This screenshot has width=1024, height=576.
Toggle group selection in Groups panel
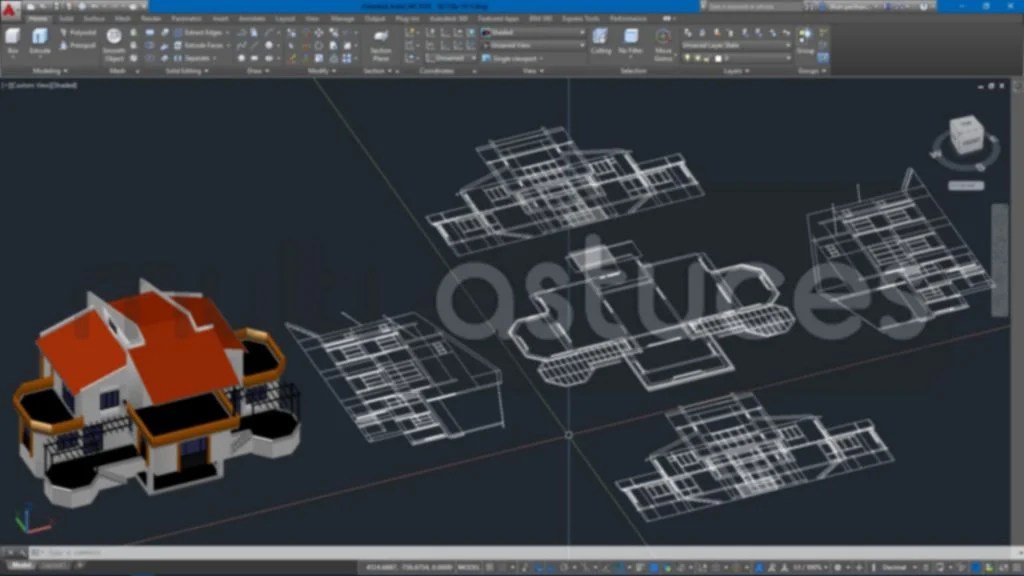click(x=823, y=57)
